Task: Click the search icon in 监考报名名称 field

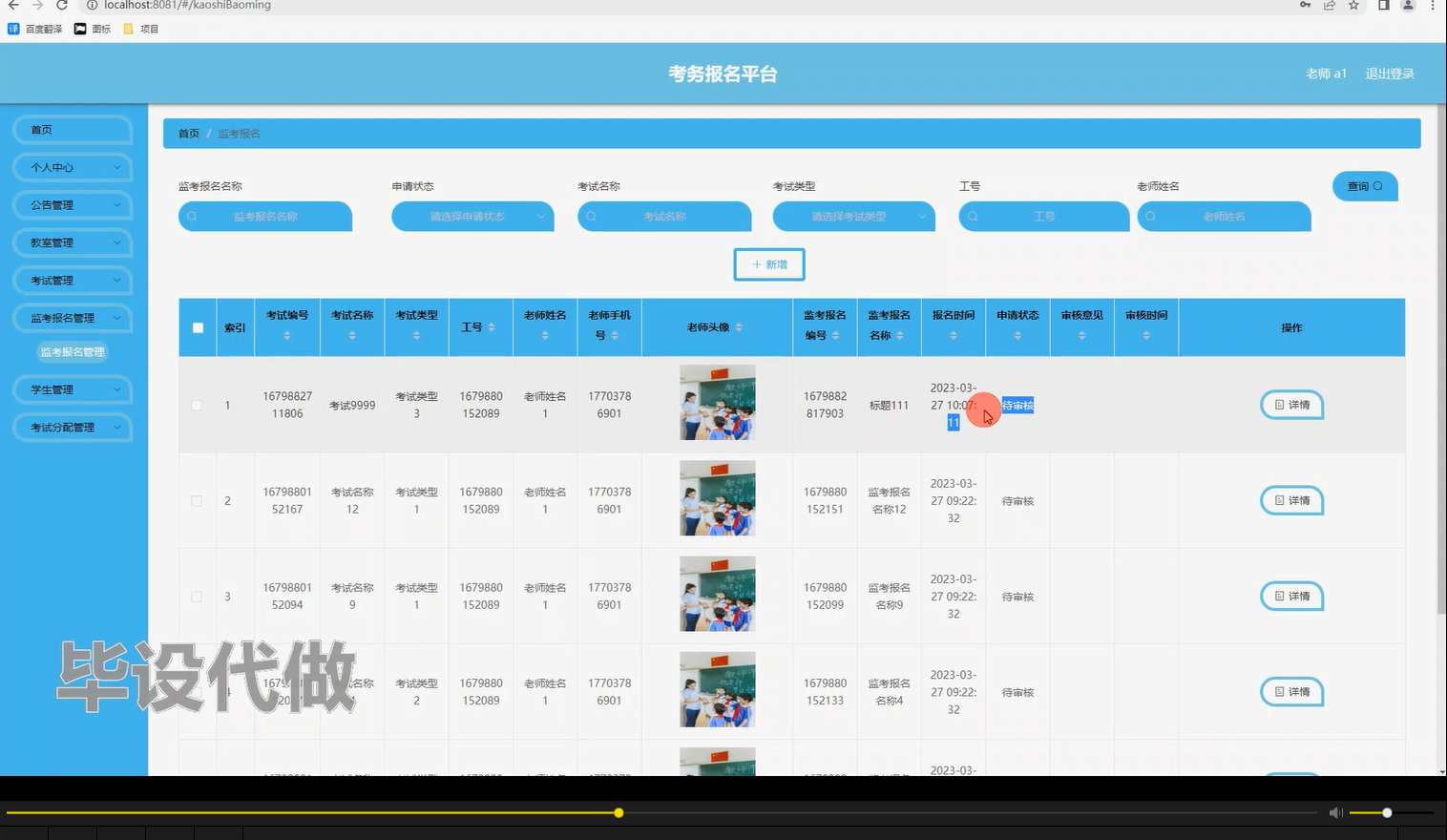Action: click(193, 217)
